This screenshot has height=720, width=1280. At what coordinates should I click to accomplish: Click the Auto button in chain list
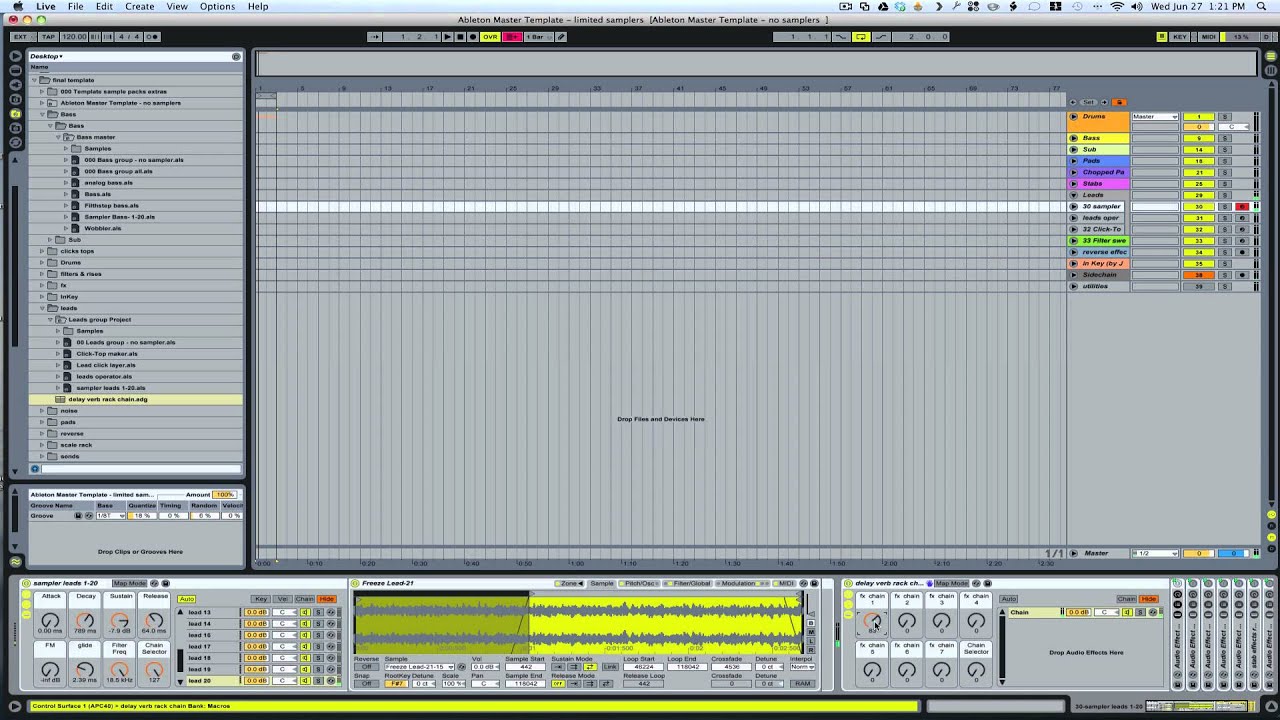point(187,599)
